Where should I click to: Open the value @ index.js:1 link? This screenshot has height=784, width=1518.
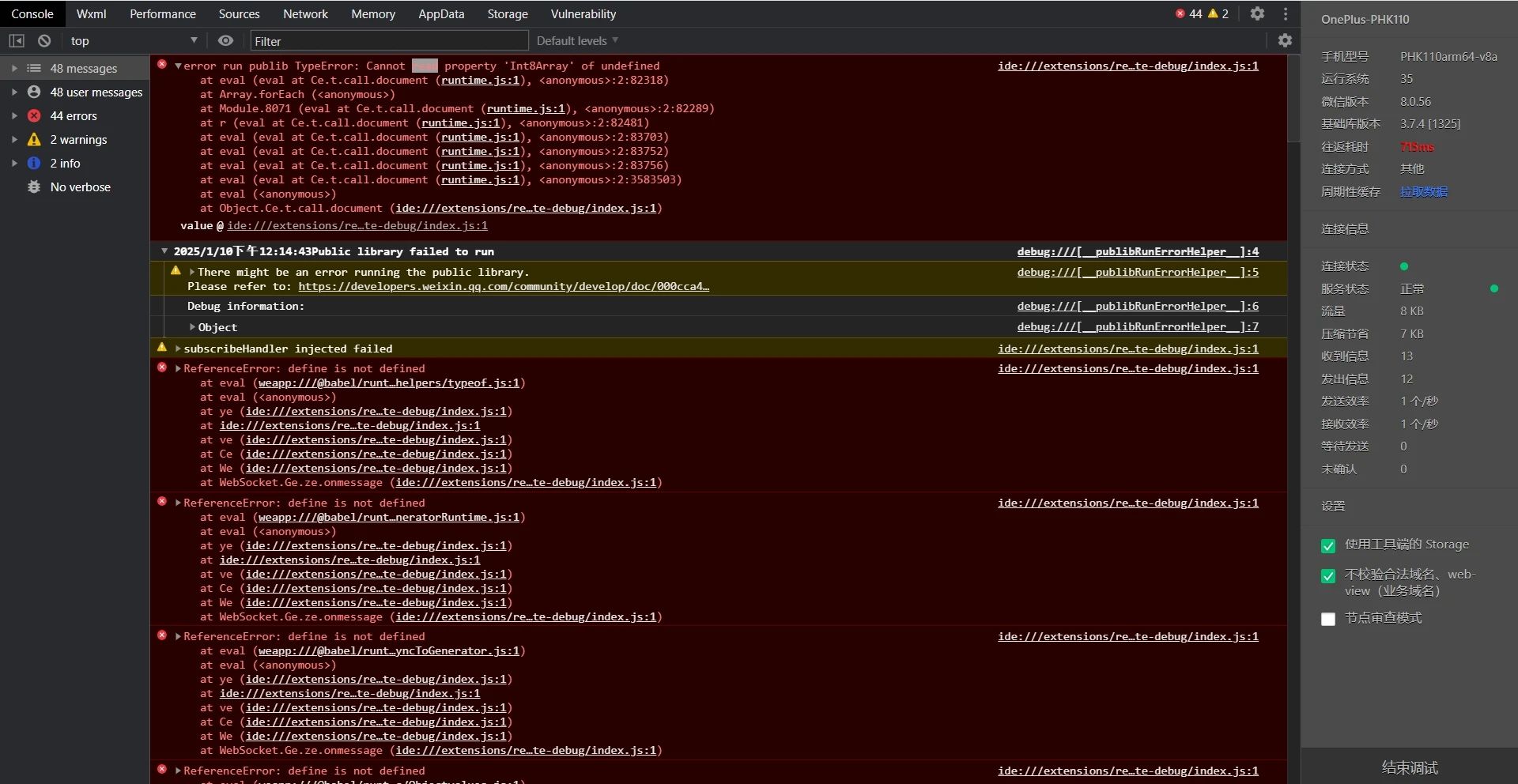[357, 225]
